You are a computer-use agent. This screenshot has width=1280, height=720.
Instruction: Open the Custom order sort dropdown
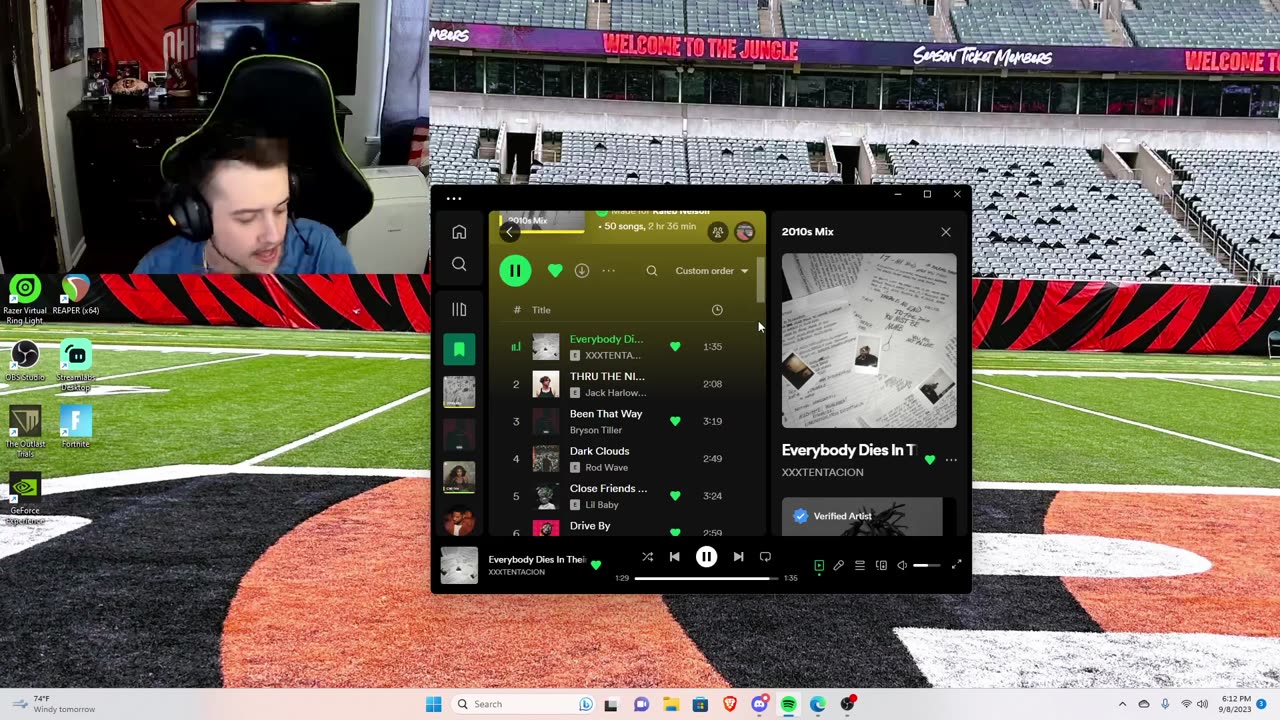[712, 271]
